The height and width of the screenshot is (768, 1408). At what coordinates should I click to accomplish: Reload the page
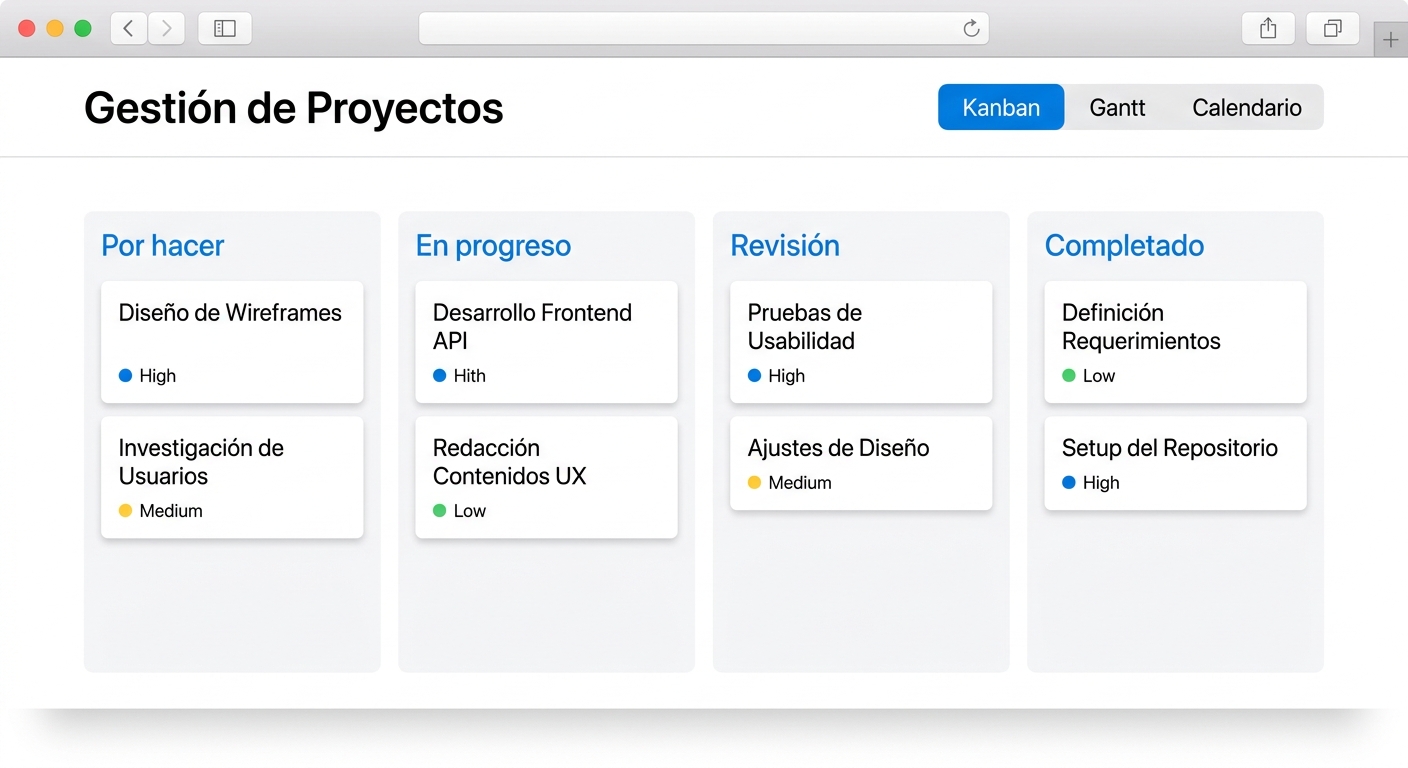click(970, 28)
